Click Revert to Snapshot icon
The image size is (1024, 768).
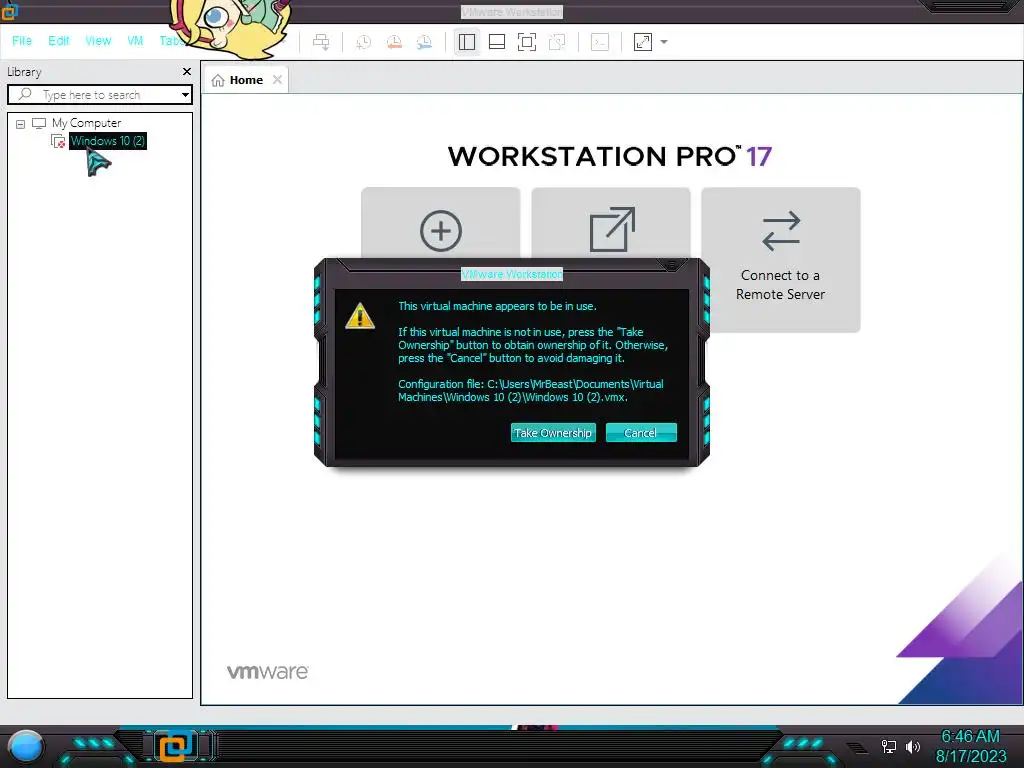(394, 42)
